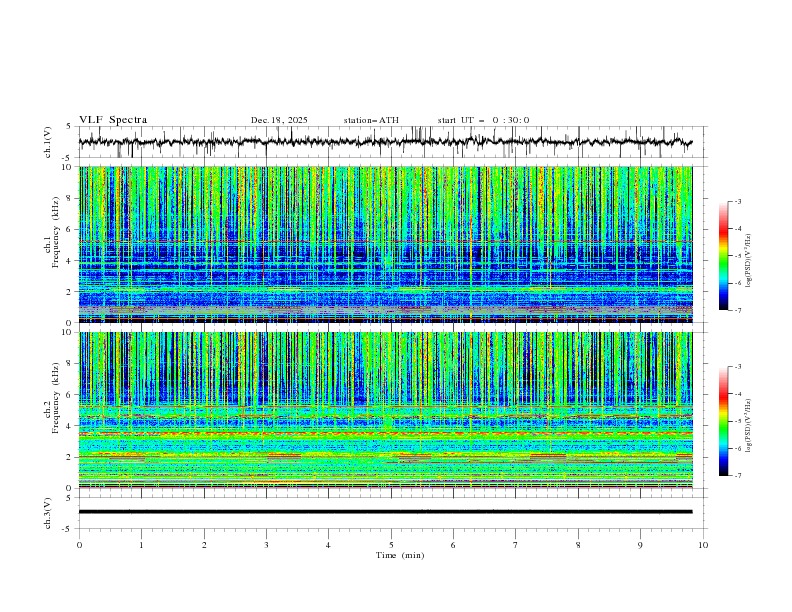Click the upper colorbar's log(PSD) label
The image size is (792, 612).
749,257
